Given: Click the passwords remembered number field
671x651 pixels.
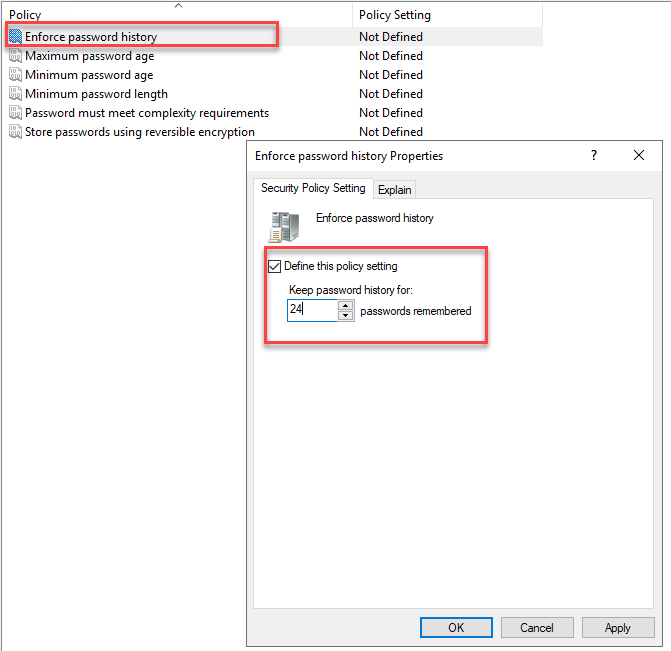Looking at the screenshot, I should coord(310,310).
